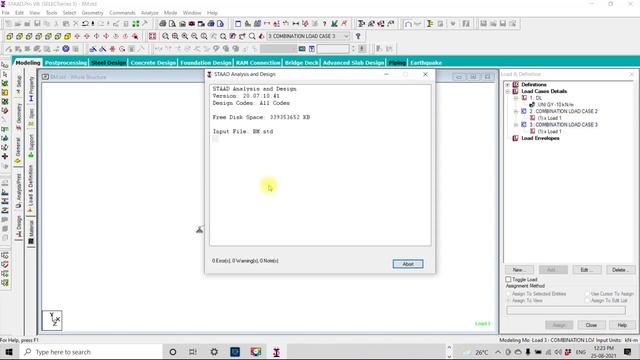Switch to the Steel Design tab
The width and height of the screenshot is (640, 360).
coord(109,63)
